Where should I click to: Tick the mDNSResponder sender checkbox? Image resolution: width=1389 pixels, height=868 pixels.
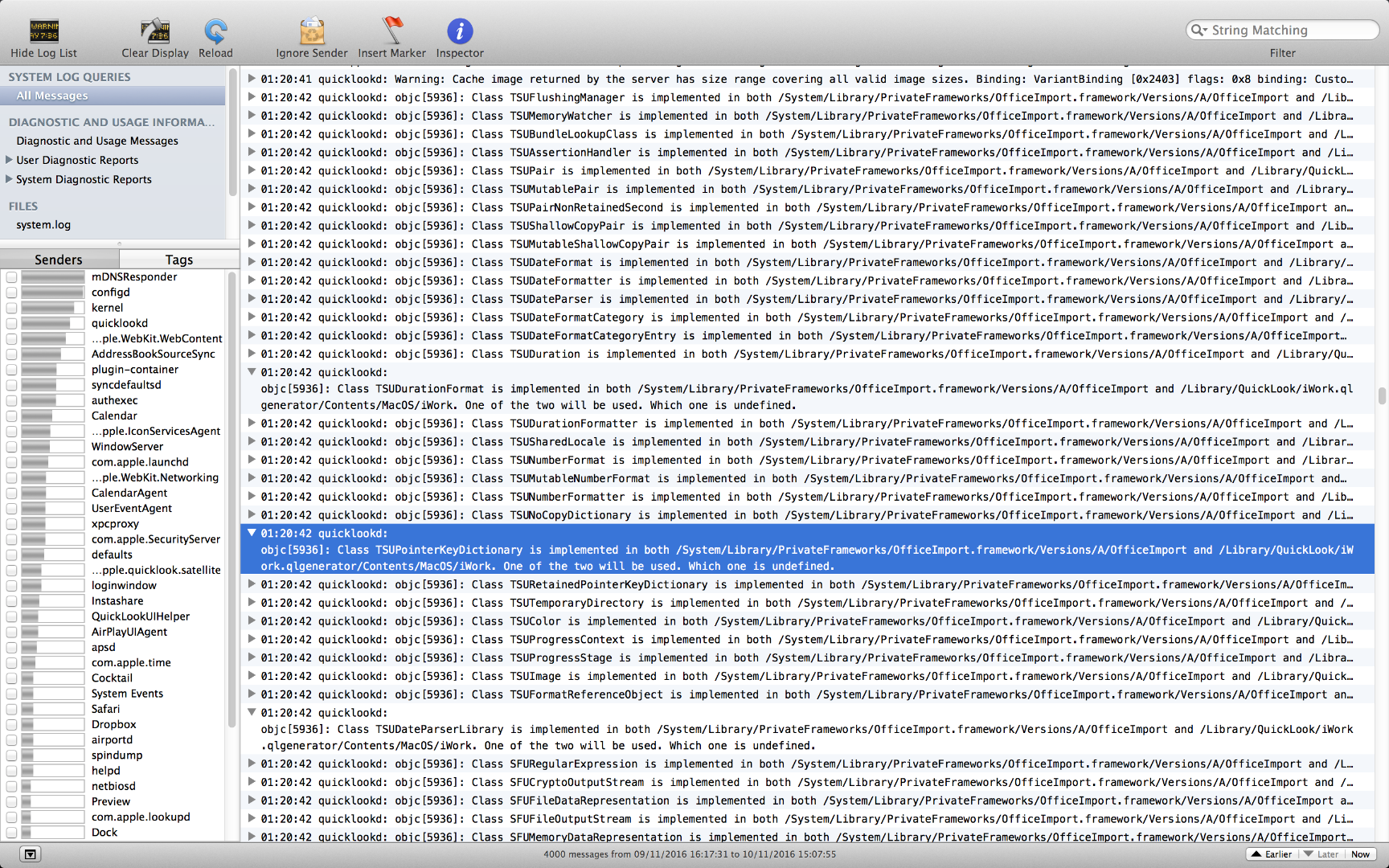(11, 277)
